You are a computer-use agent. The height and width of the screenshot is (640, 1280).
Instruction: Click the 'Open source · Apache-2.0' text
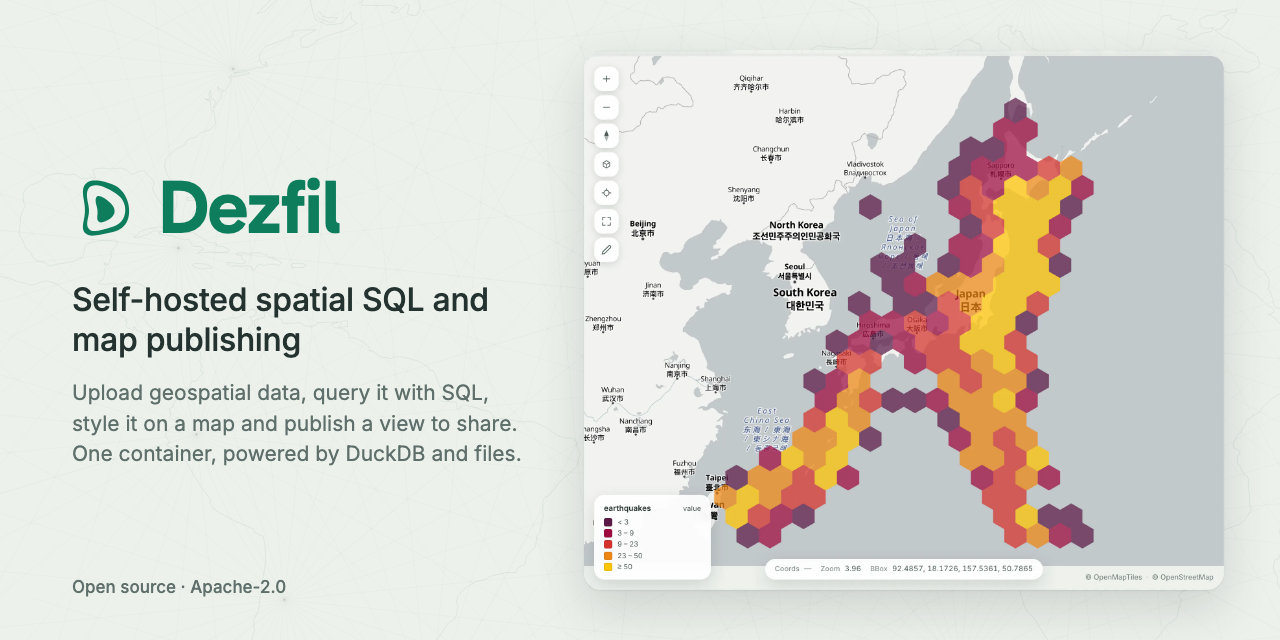(x=179, y=586)
